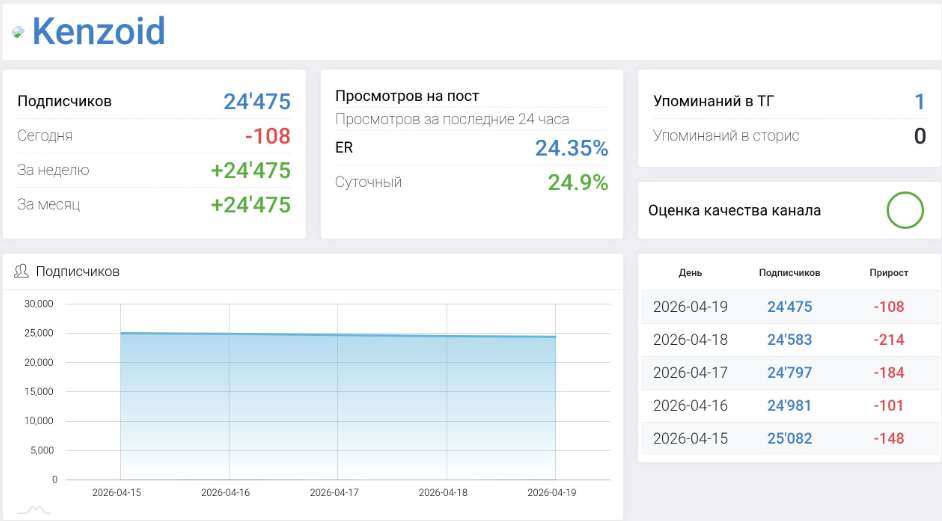This screenshot has height=521, width=942.
Task: Click the Прирост column header
Action: (889, 273)
